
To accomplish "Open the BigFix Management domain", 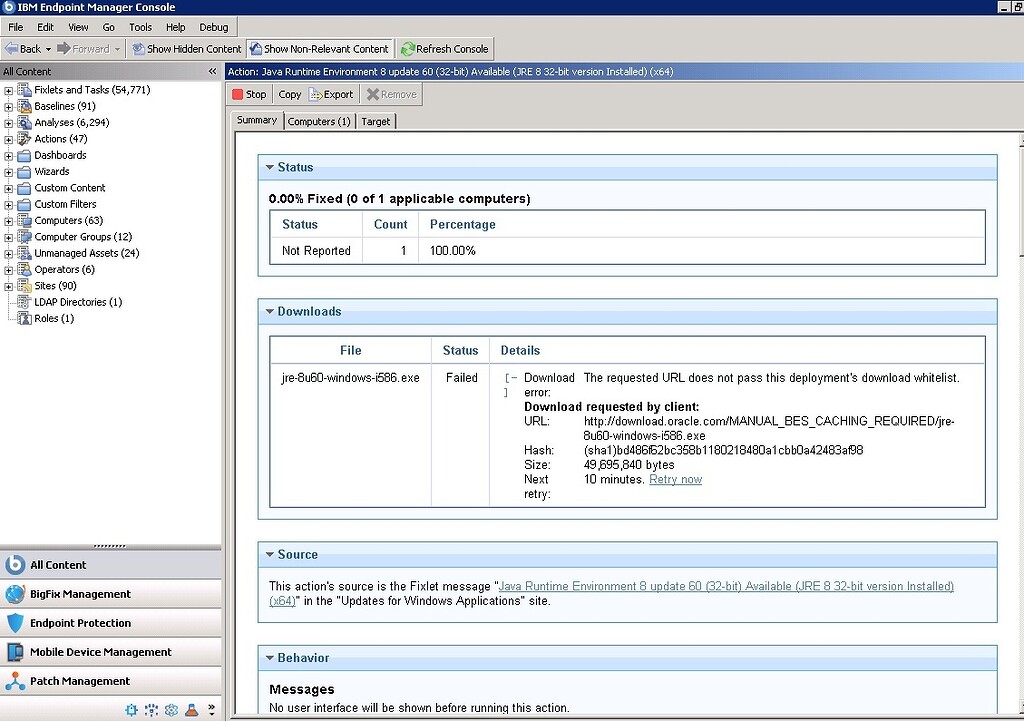I will [x=80, y=594].
